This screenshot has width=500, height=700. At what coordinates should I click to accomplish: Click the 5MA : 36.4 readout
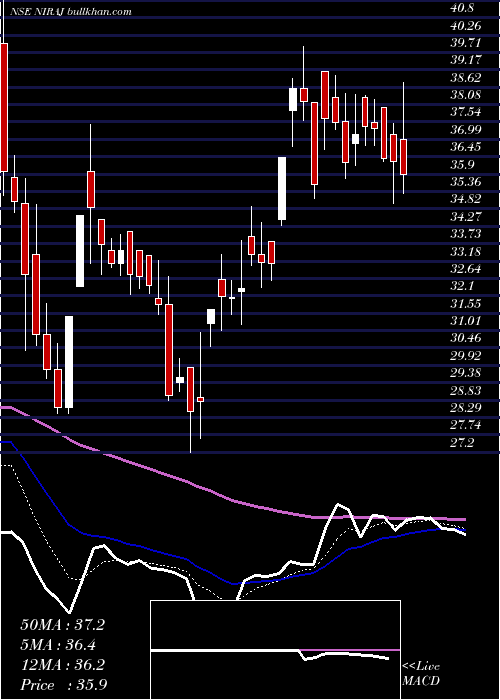(58, 645)
